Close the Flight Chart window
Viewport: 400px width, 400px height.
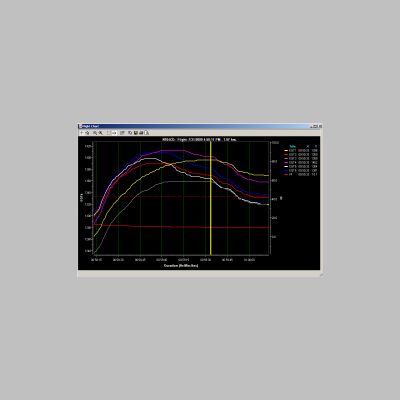tap(321, 126)
